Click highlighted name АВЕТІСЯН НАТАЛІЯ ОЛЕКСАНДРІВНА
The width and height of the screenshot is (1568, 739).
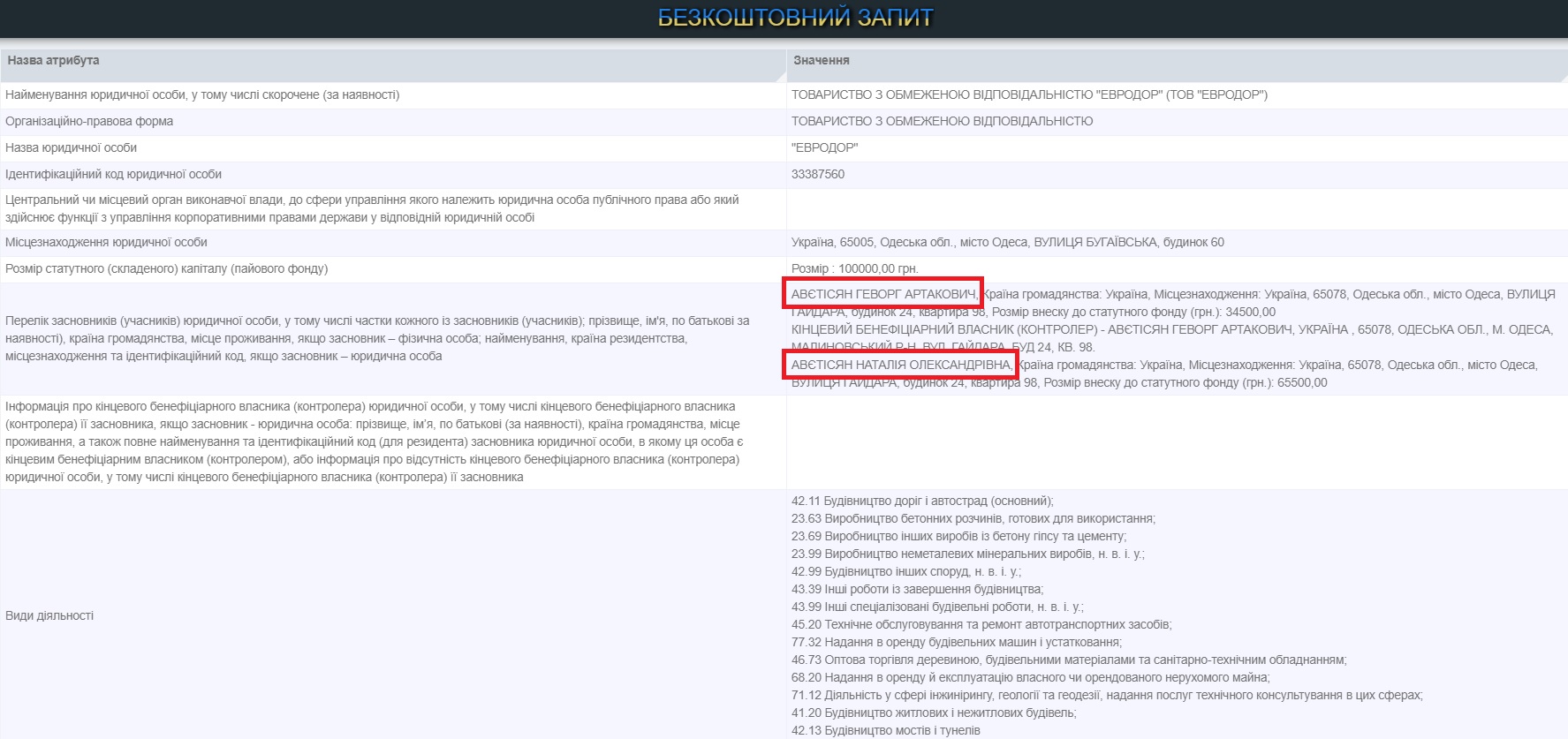tap(901, 365)
